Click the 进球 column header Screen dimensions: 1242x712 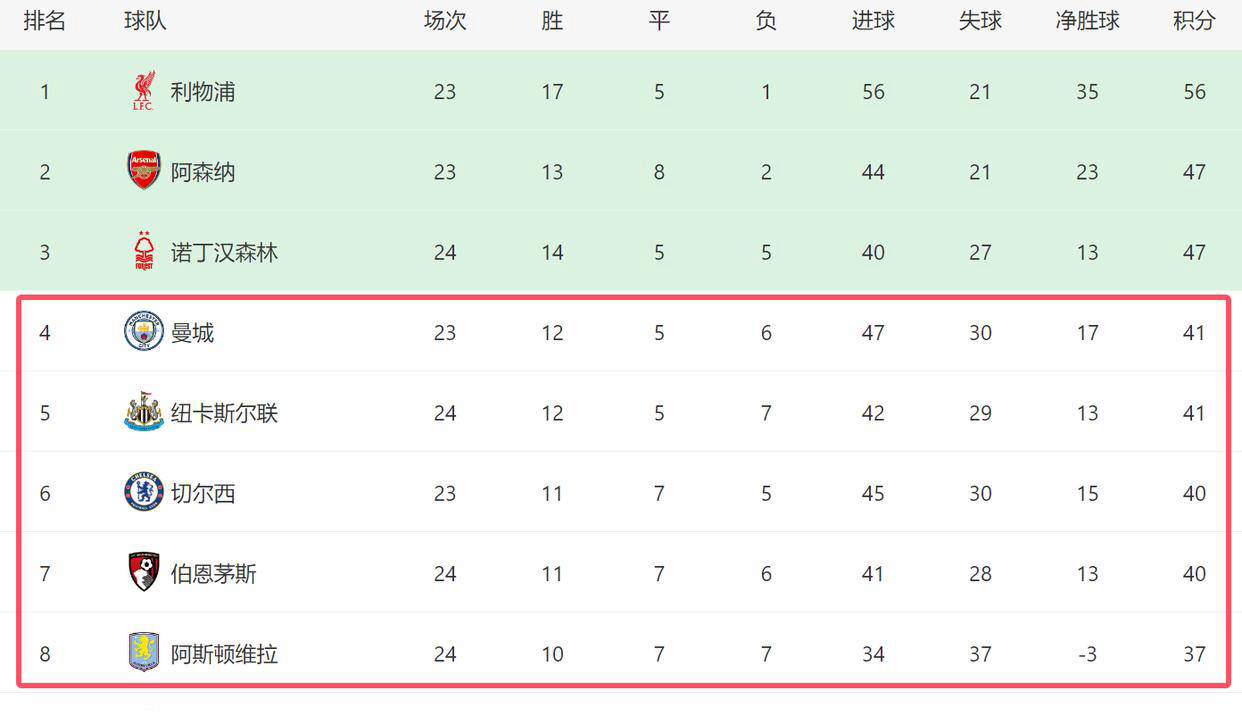(873, 21)
